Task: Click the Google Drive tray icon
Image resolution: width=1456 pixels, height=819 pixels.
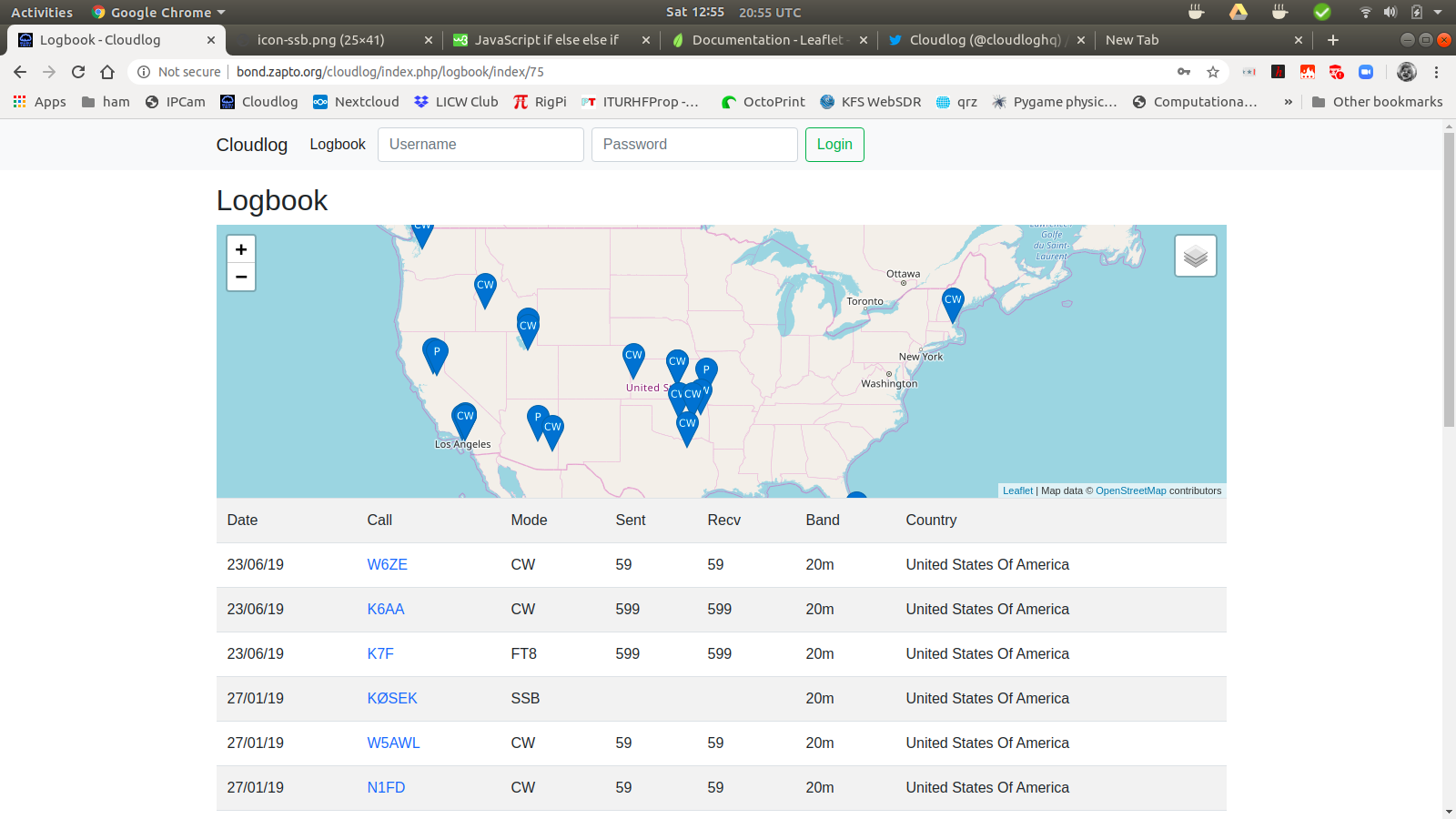Action: (1239, 12)
